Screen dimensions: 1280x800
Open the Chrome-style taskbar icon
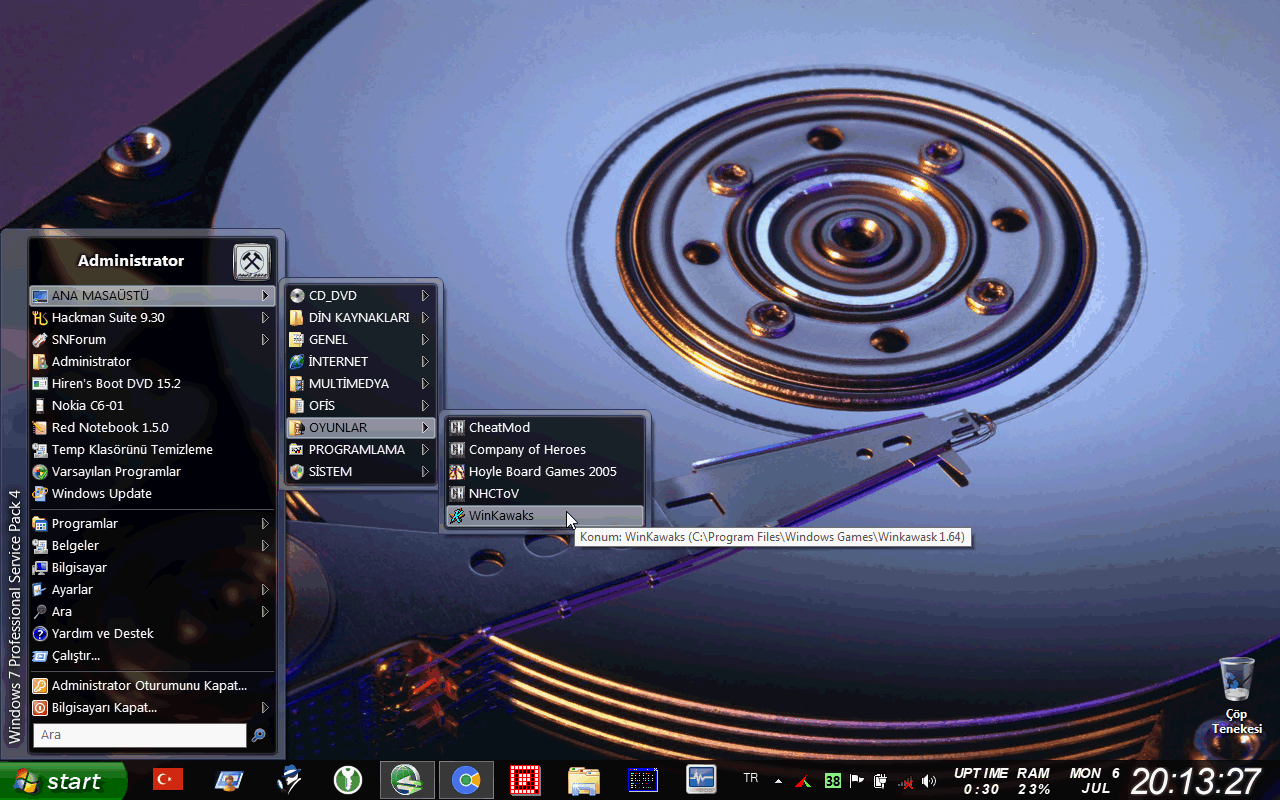pos(466,780)
